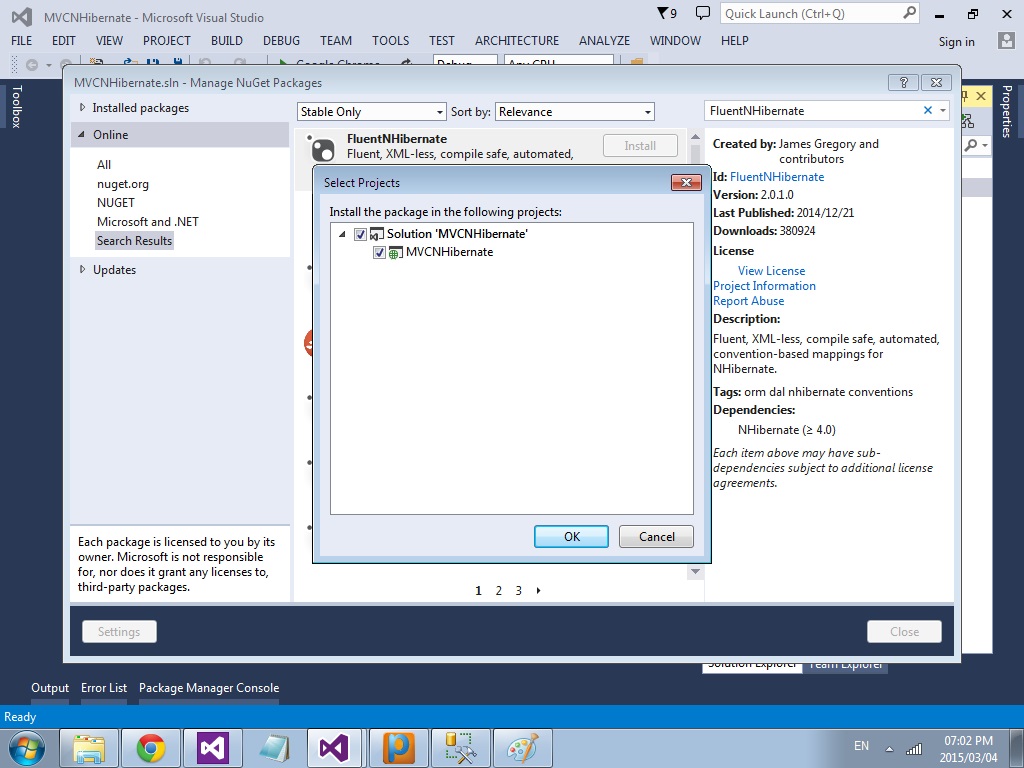Viewport: 1024px width, 768px height.
Task: Open the BUILD menu
Action: (227, 40)
